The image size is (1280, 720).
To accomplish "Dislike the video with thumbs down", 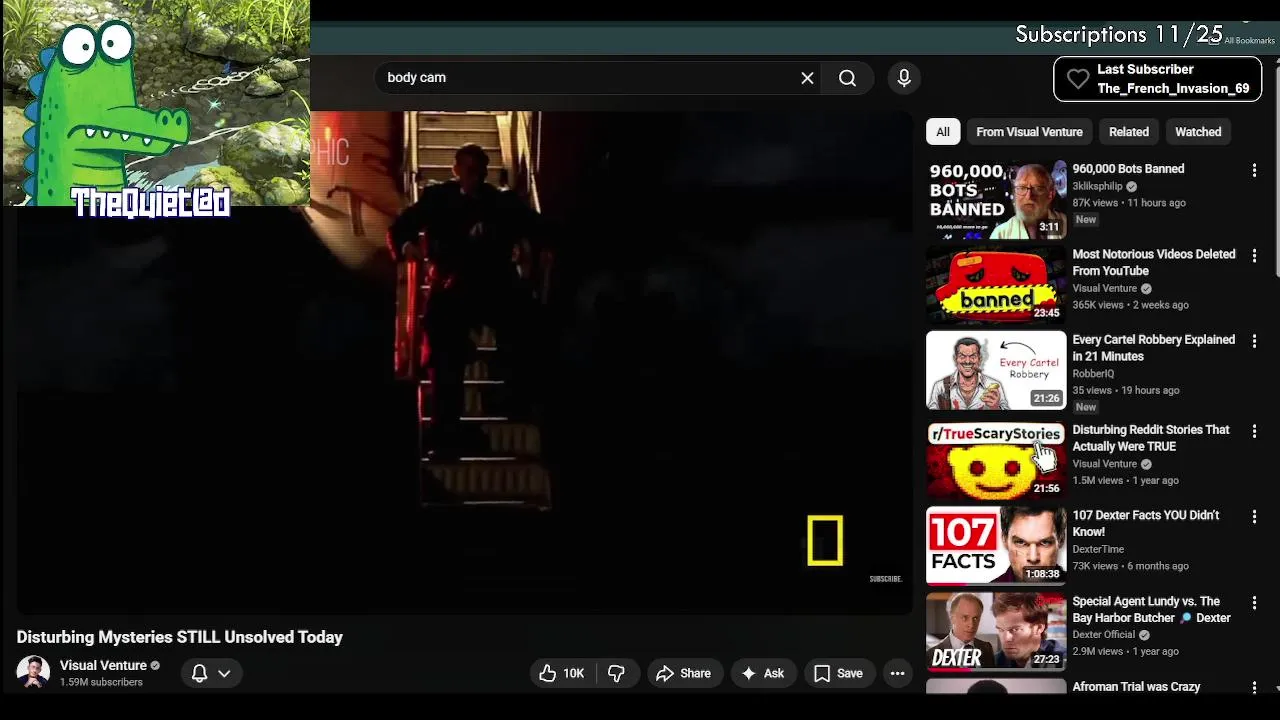I will point(616,674).
